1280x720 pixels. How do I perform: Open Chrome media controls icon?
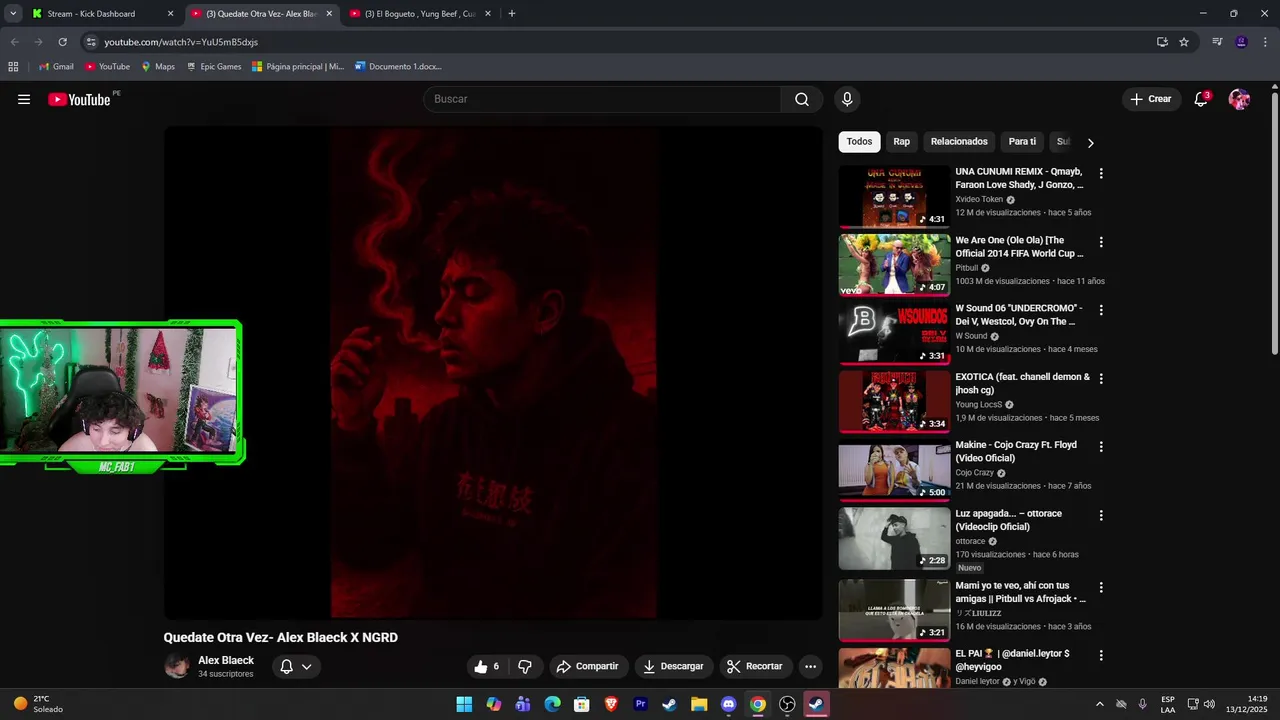click(1217, 42)
